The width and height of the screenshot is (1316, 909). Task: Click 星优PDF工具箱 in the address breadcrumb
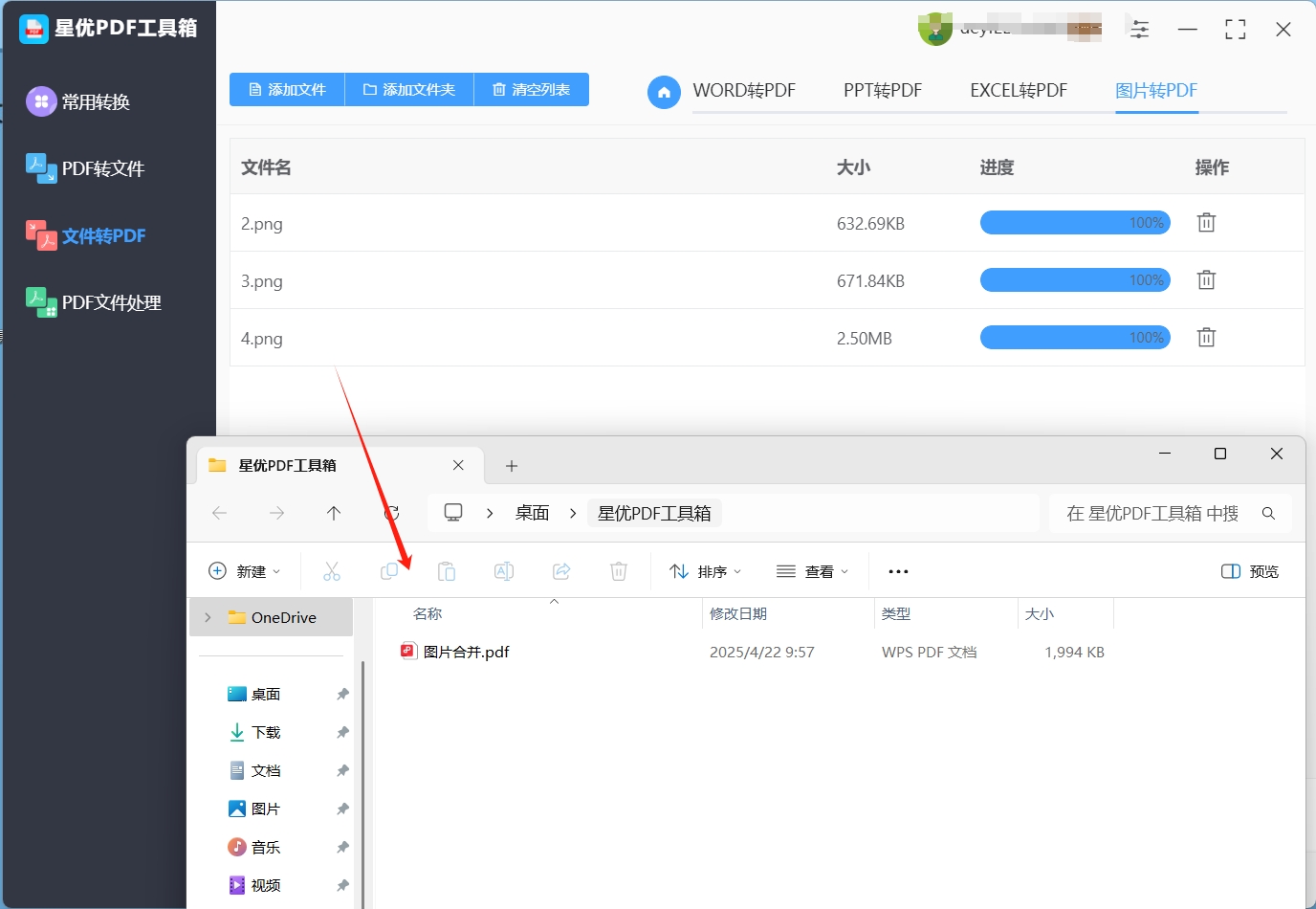(x=654, y=513)
